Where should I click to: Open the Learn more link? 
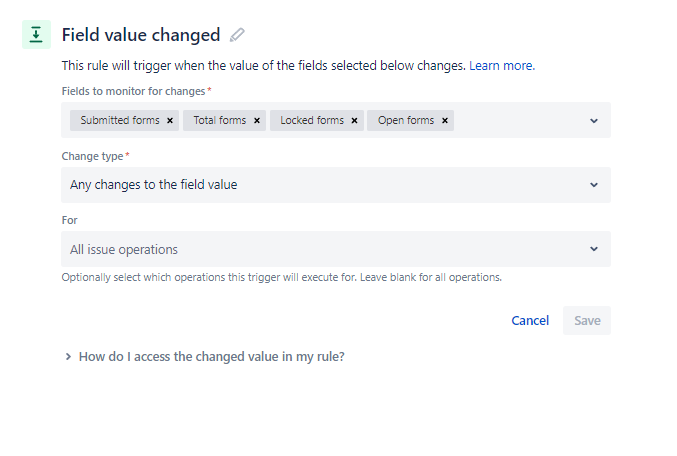(x=502, y=66)
